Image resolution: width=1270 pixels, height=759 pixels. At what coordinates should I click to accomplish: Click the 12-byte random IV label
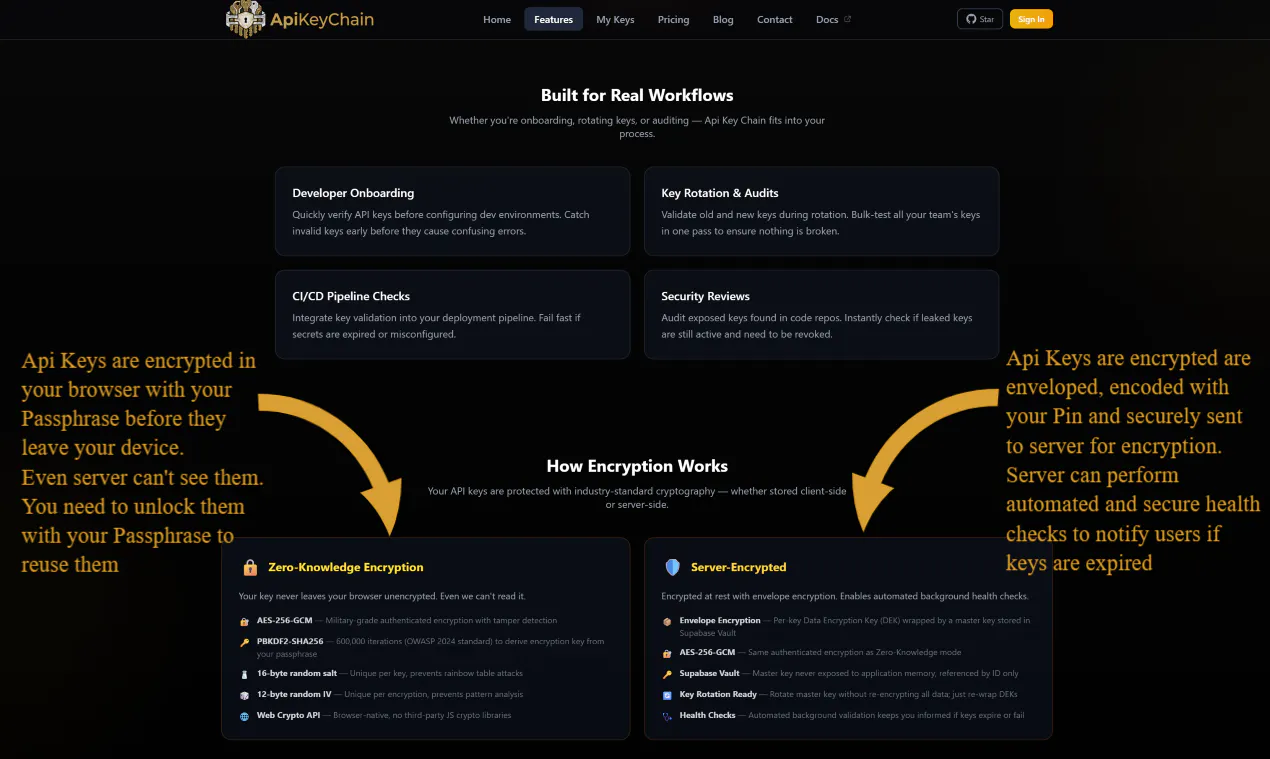295,694
